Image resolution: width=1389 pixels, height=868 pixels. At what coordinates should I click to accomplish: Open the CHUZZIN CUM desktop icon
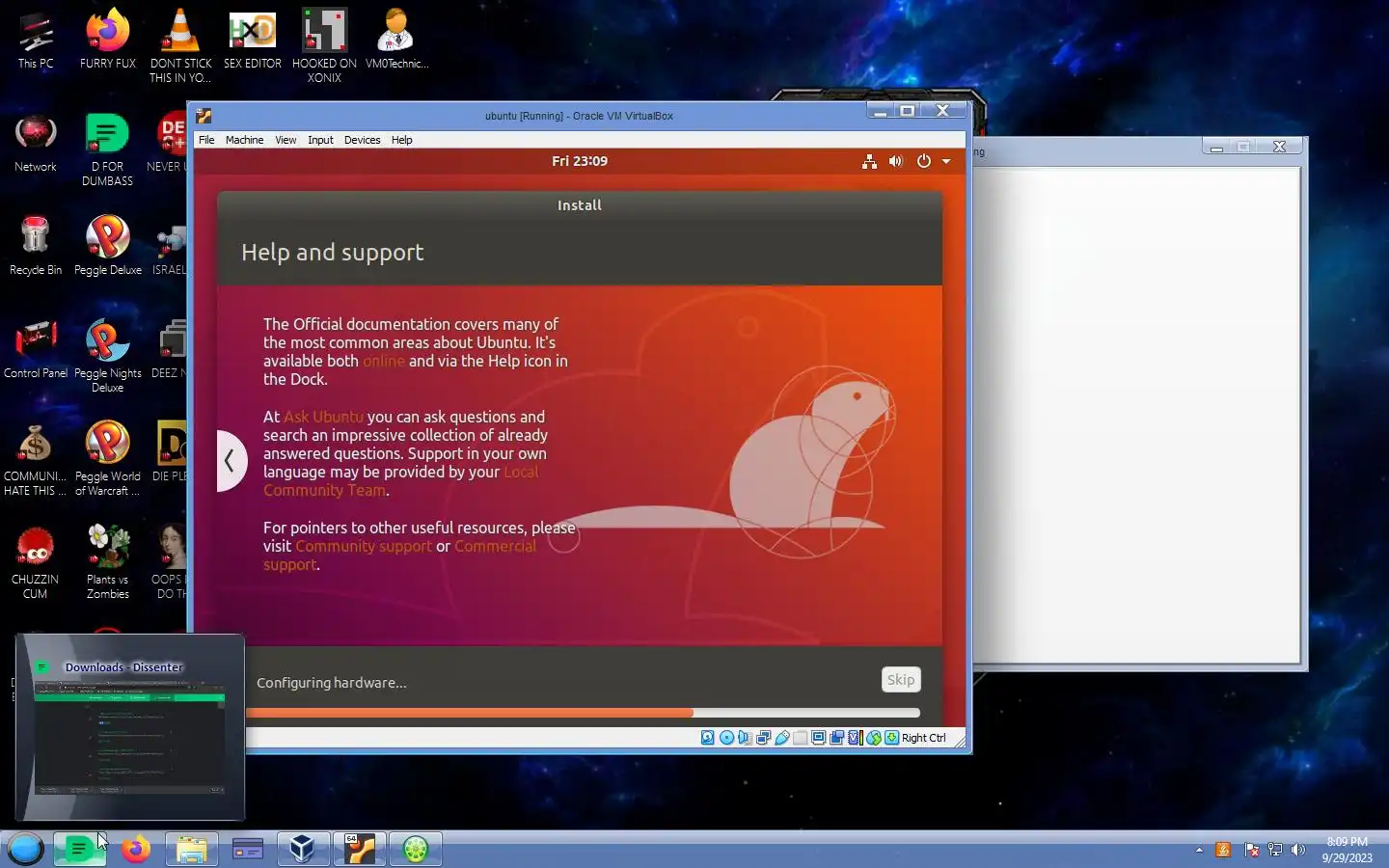[36, 562]
